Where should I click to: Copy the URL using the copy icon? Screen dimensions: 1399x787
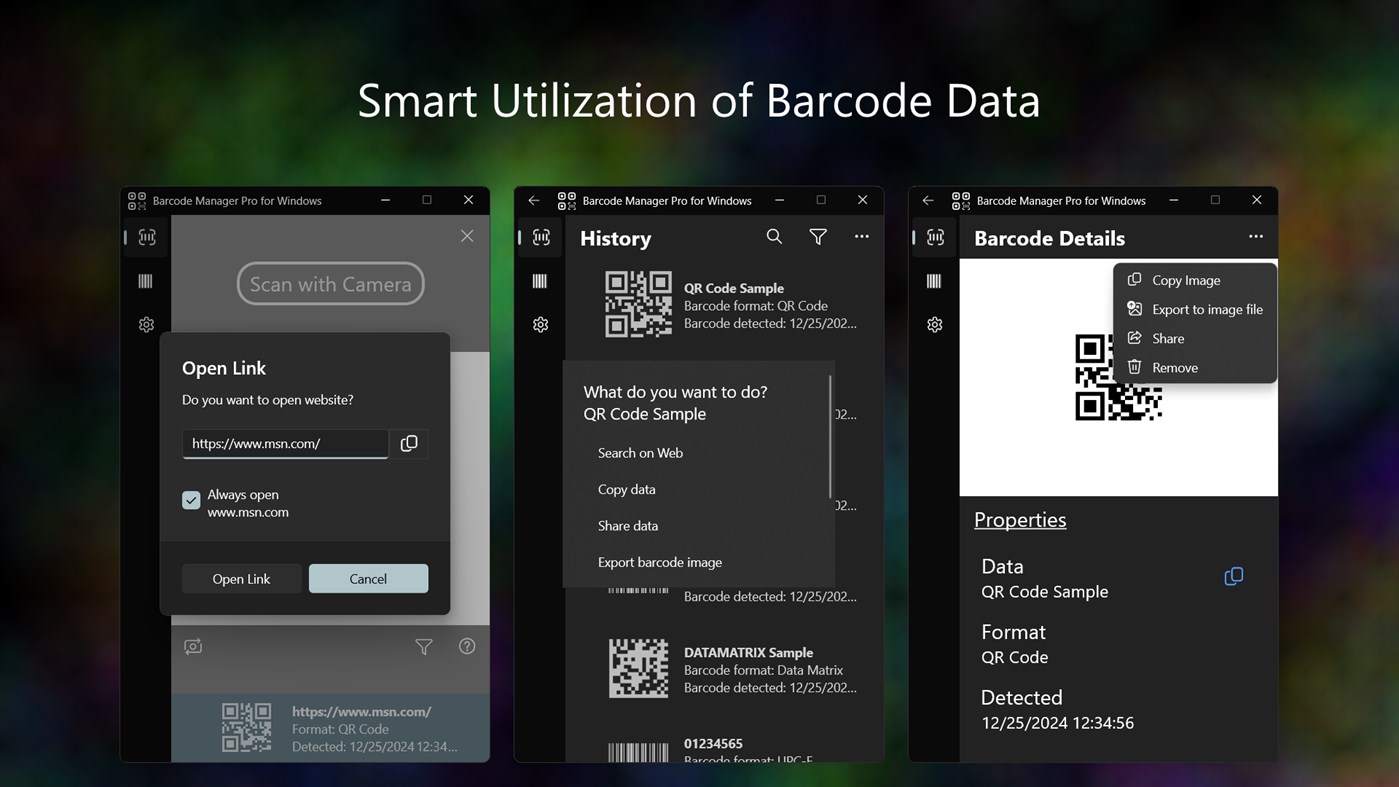point(409,444)
